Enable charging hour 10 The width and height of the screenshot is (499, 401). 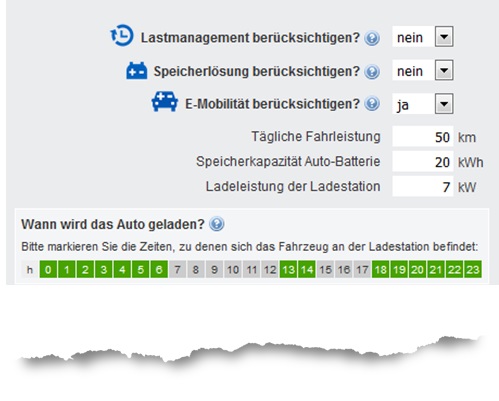click(x=233, y=269)
